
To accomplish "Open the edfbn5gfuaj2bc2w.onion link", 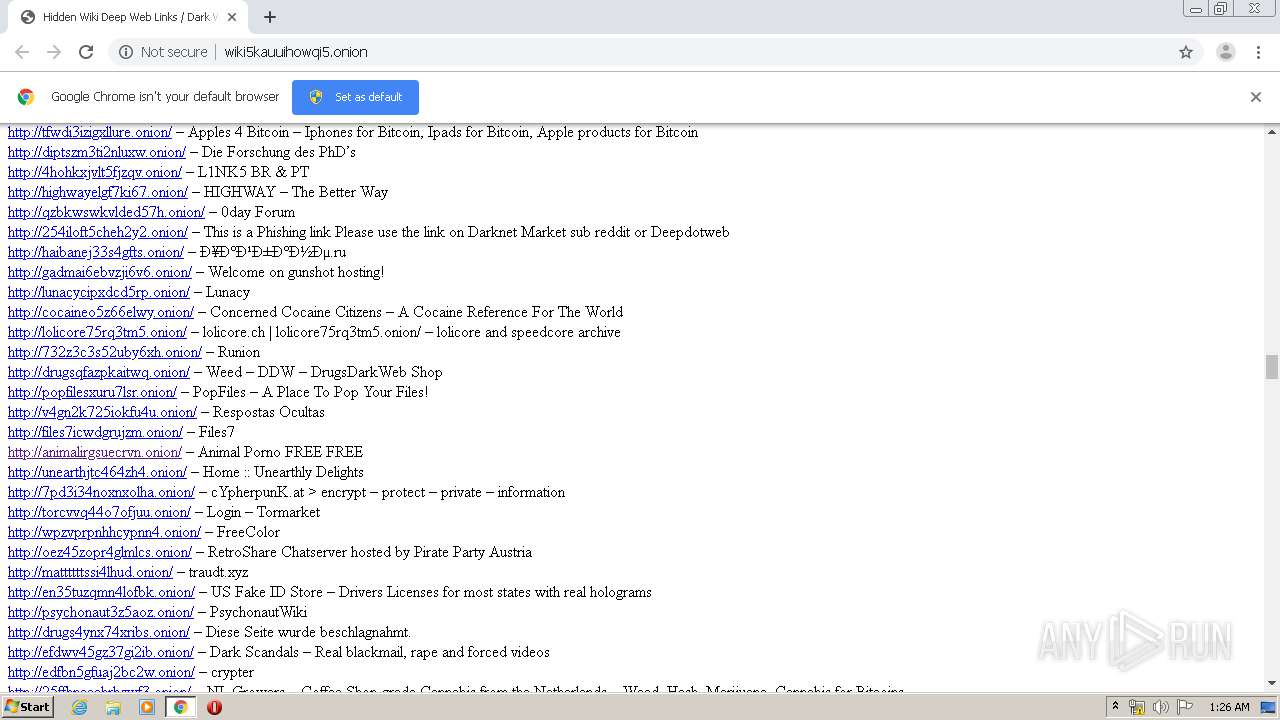I will (x=101, y=672).
